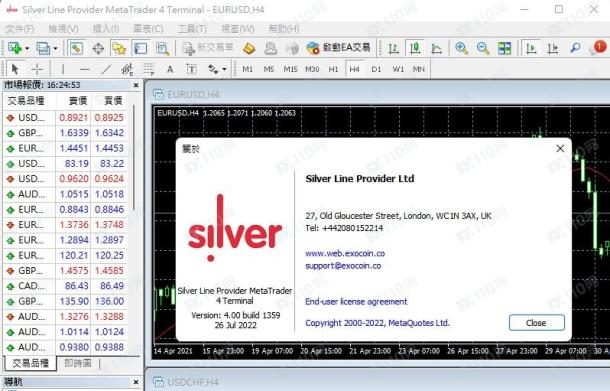Open the 文件(F) menu
This screenshot has width=610, height=391.
(x=20, y=29)
